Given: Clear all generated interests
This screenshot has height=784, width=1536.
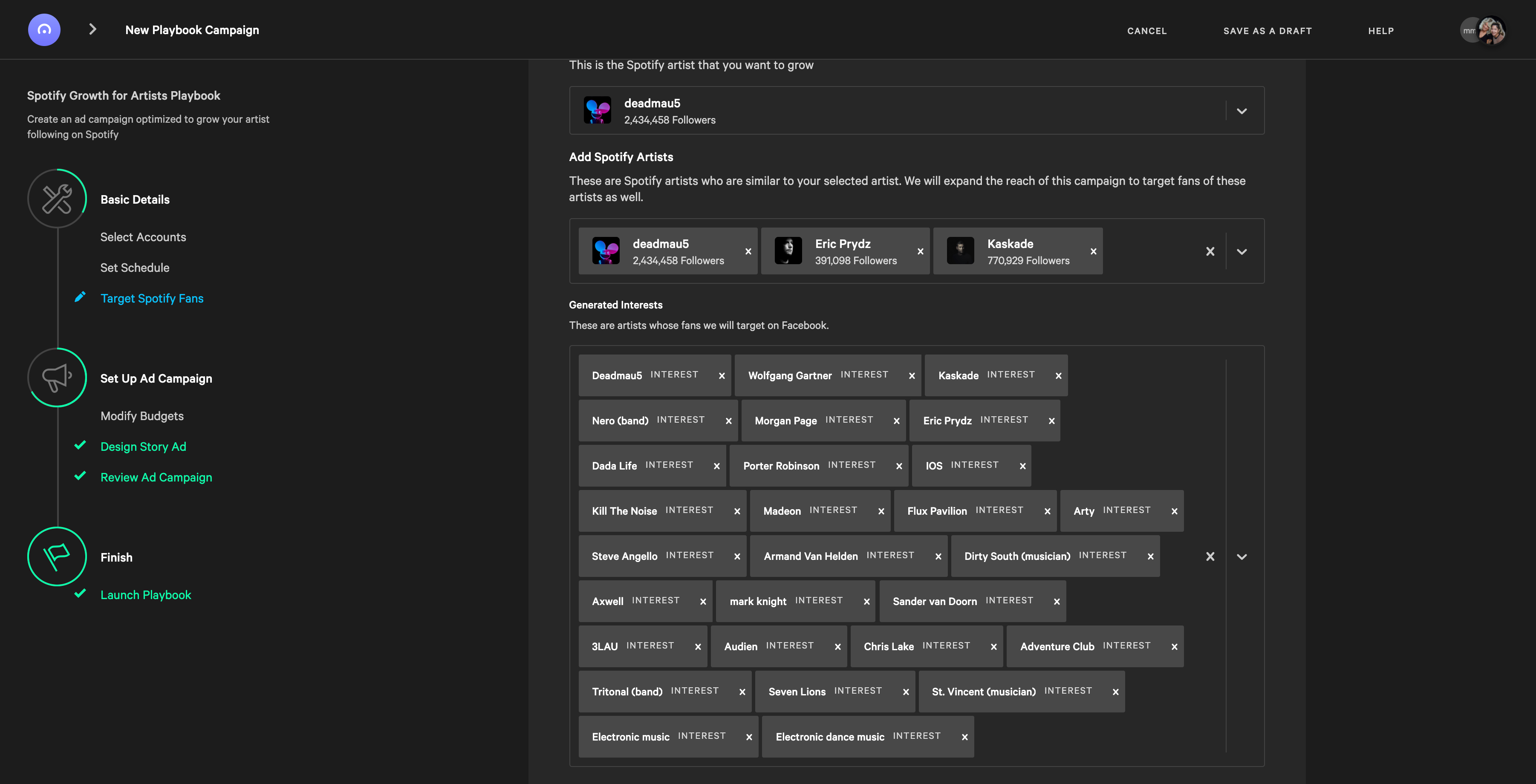Looking at the screenshot, I should click(1210, 556).
